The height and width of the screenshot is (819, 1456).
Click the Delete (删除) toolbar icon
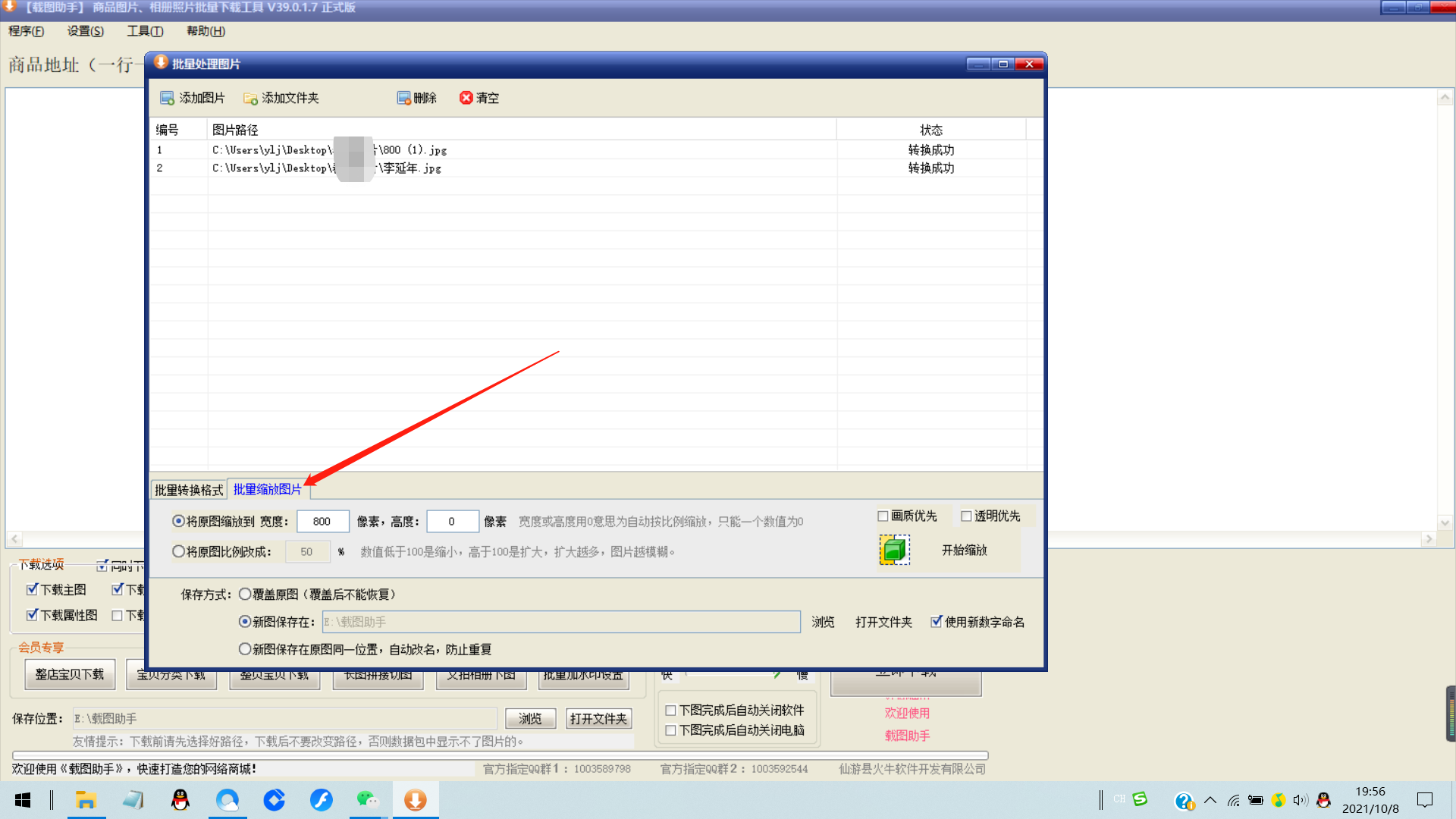tap(403, 98)
